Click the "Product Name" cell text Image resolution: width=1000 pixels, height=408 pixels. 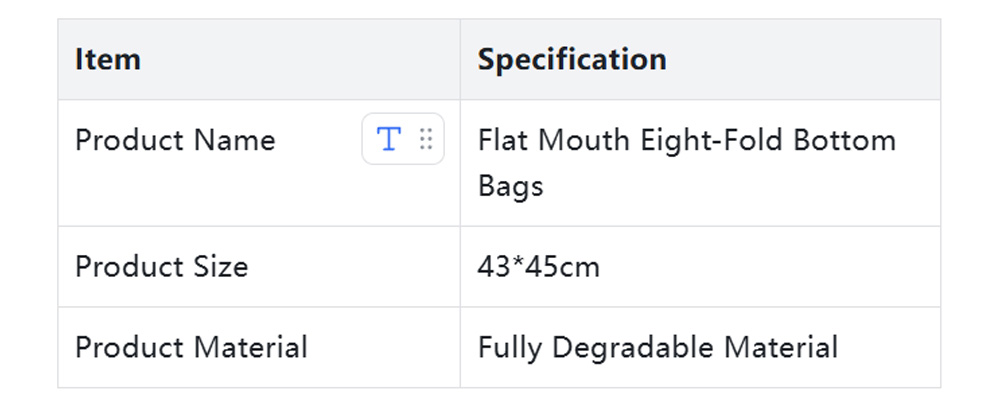point(175,140)
